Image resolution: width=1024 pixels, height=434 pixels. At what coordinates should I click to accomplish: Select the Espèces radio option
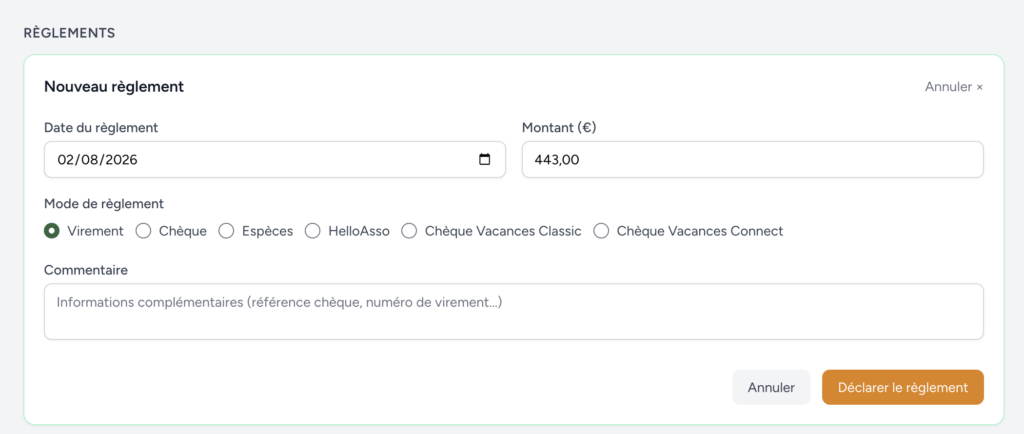pyautogui.click(x=226, y=231)
